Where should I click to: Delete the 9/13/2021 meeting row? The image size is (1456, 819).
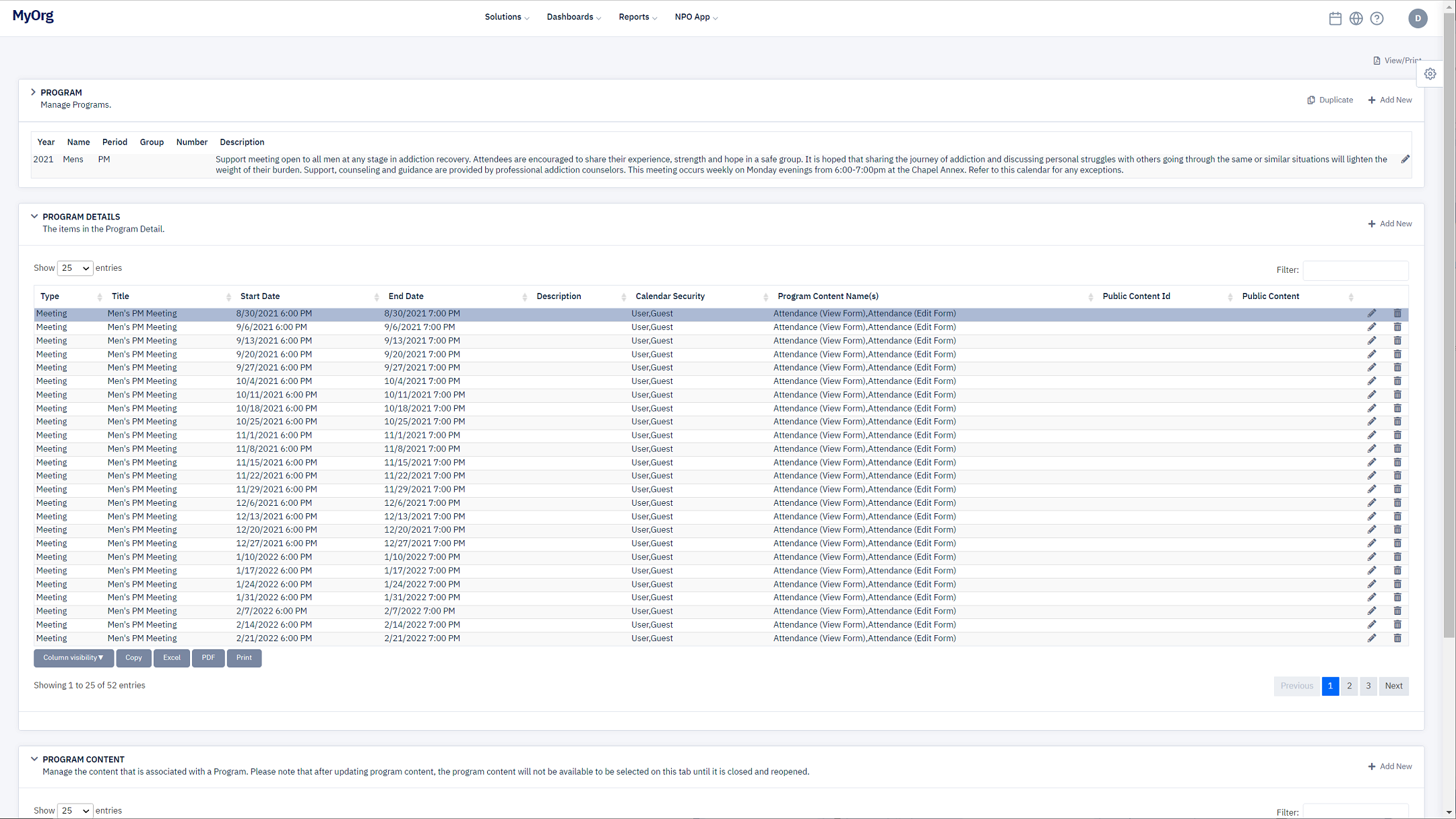click(x=1397, y=341)
